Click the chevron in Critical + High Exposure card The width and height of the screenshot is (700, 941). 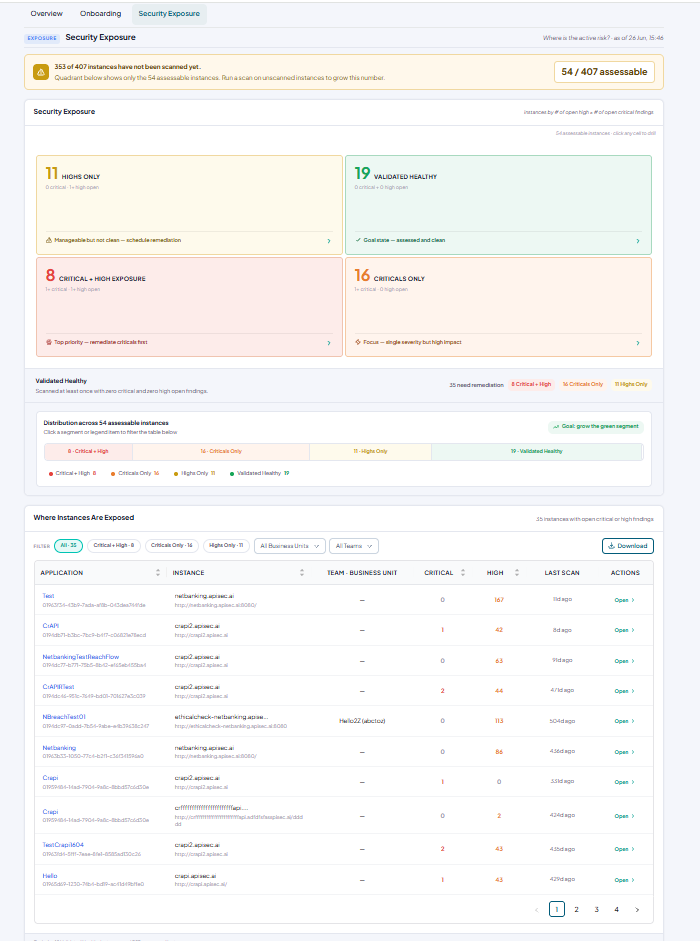(328, 343)
